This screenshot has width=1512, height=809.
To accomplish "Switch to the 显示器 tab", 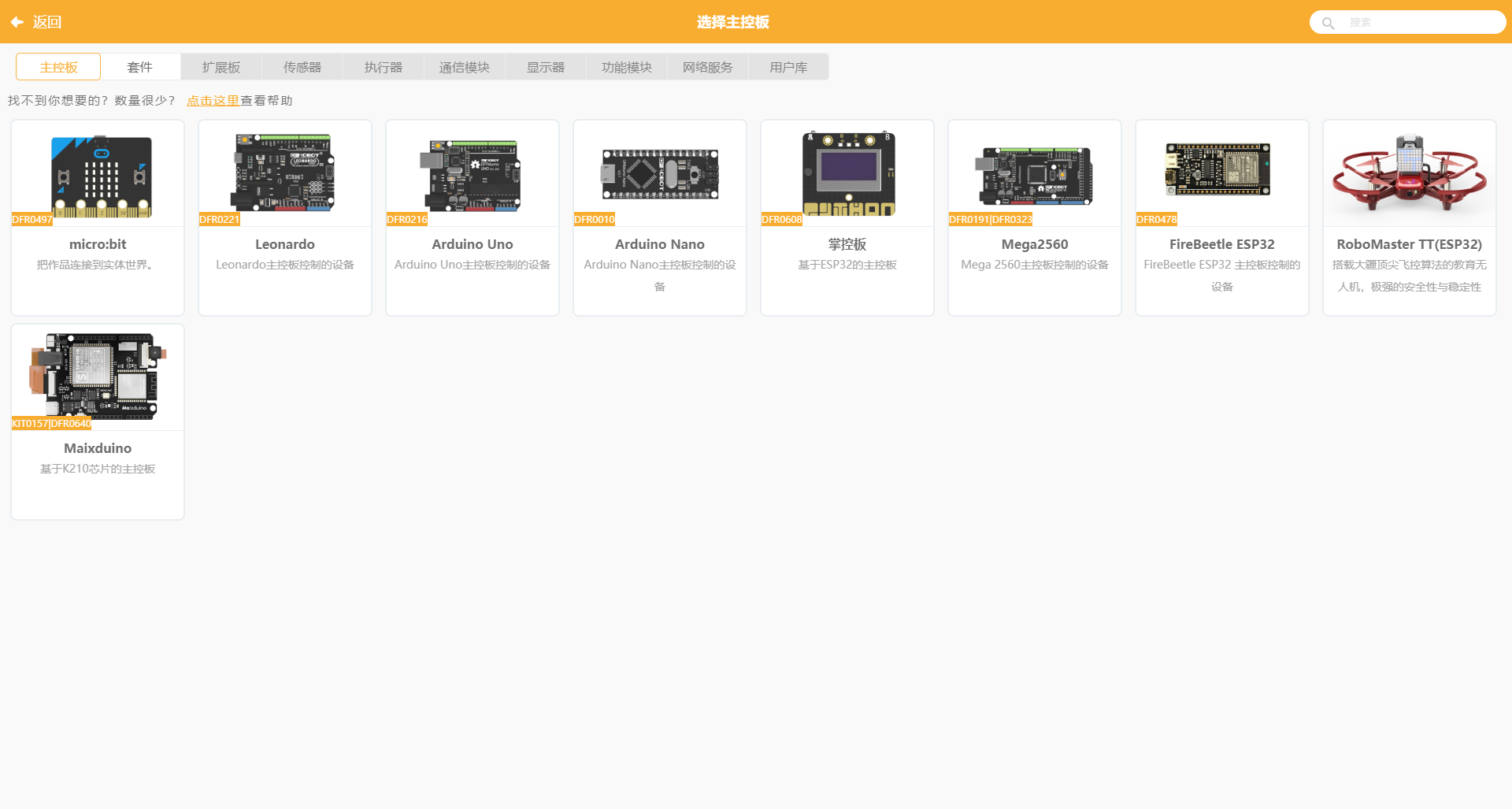I will point(546,67).
